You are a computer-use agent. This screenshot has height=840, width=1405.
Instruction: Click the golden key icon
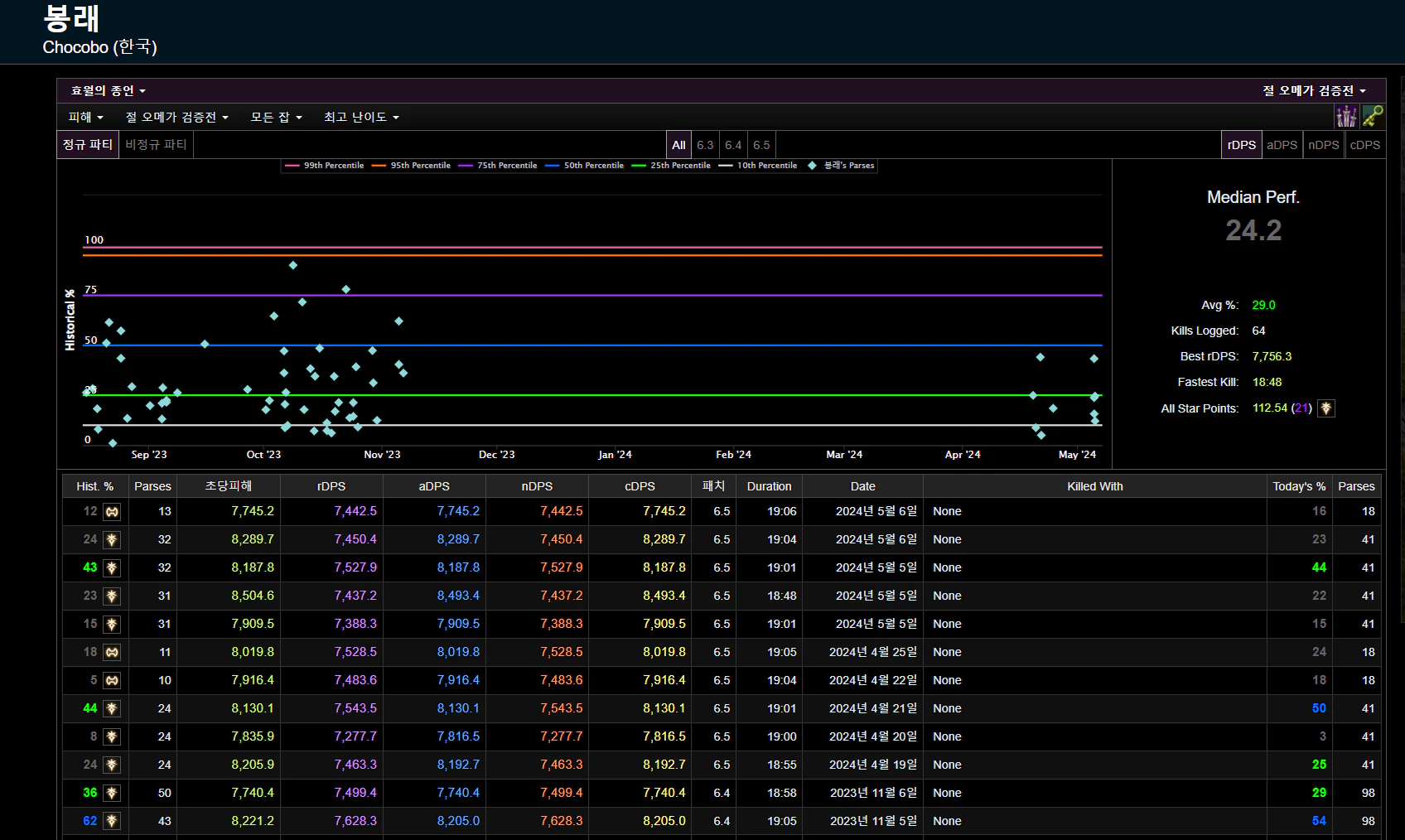click(x=1373, y=116)
